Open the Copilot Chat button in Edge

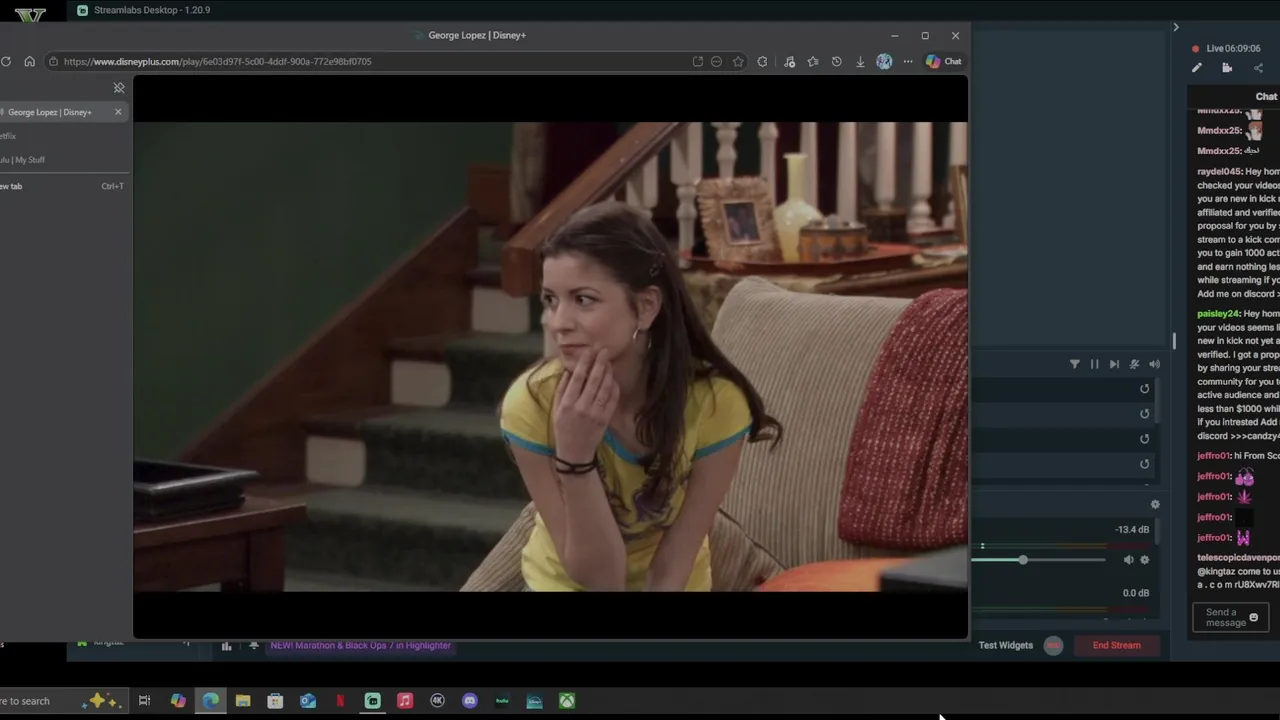click(943, 61)
